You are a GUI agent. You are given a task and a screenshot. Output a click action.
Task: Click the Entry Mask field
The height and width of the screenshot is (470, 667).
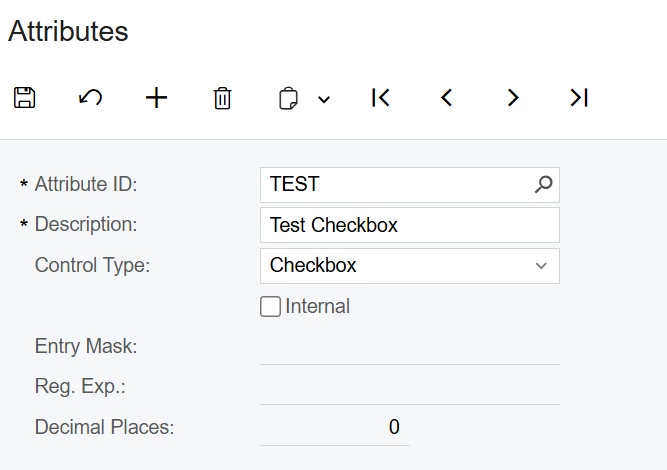(410, 347)
